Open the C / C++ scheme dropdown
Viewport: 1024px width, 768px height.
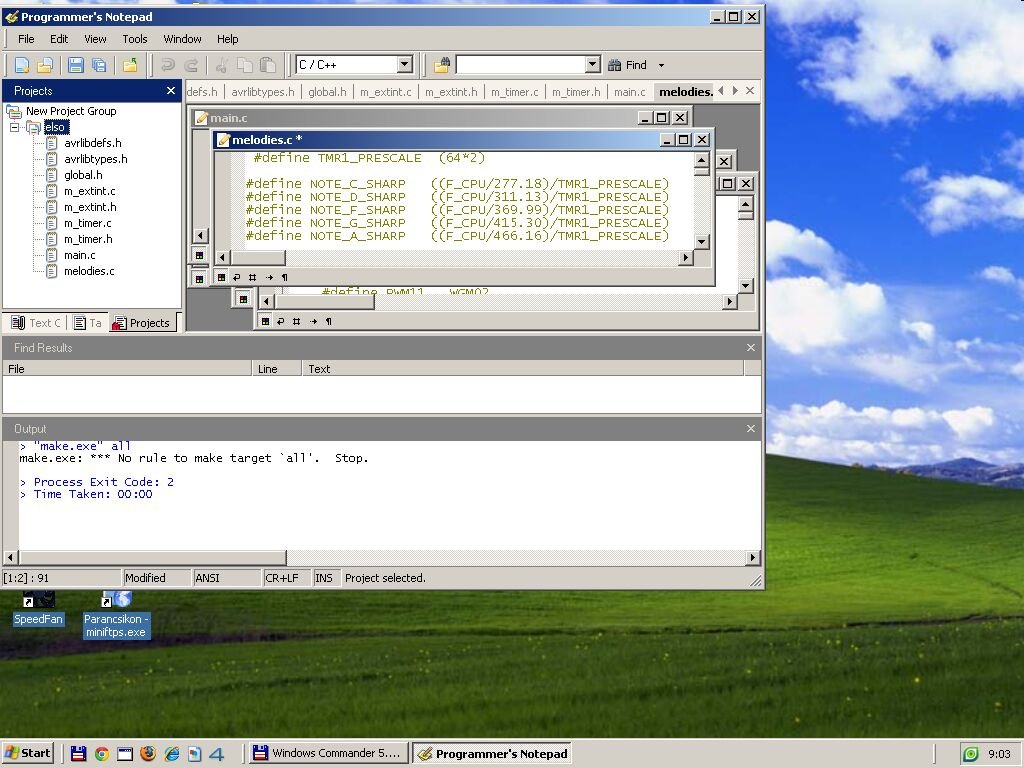(405, 64)
